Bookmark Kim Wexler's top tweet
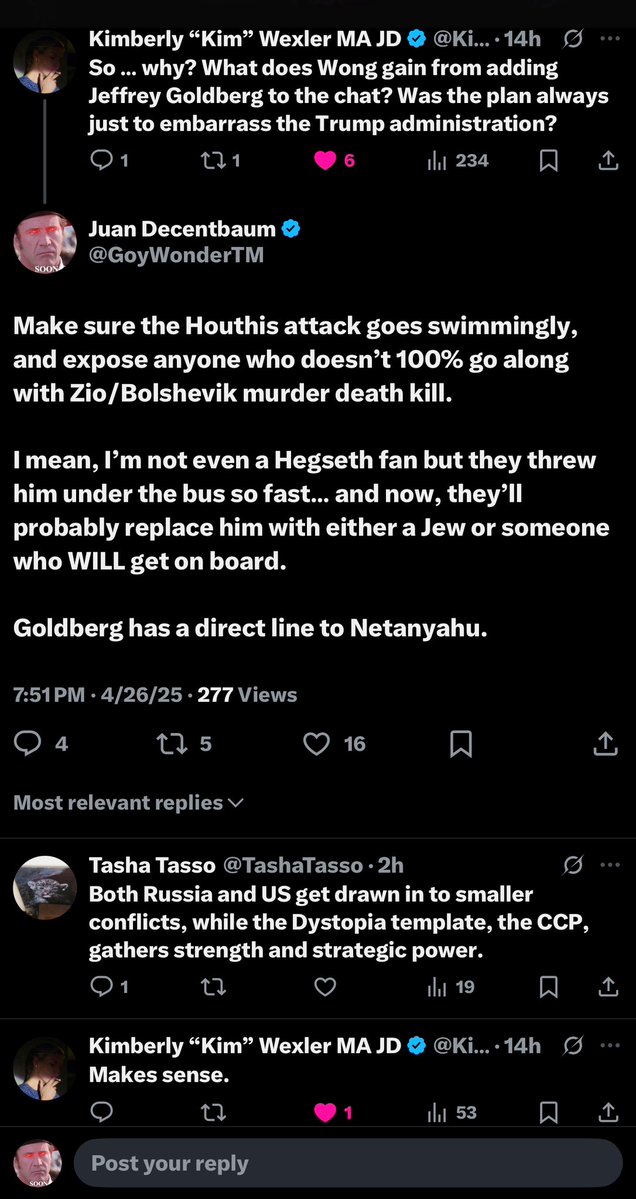Screen dimensions: 636x1199 (x=548, y=160)
